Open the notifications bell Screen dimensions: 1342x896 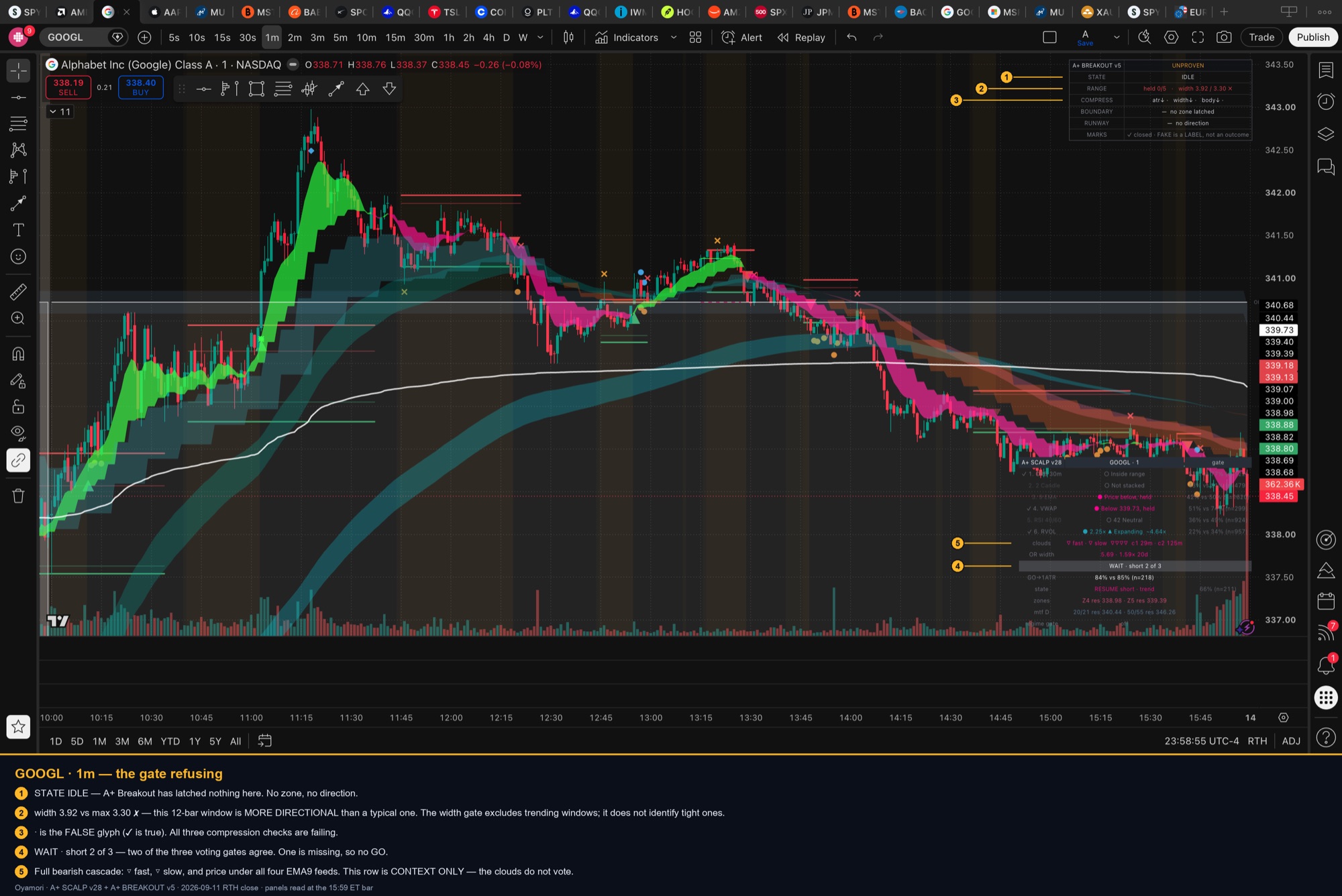[x=1326, y=665]
